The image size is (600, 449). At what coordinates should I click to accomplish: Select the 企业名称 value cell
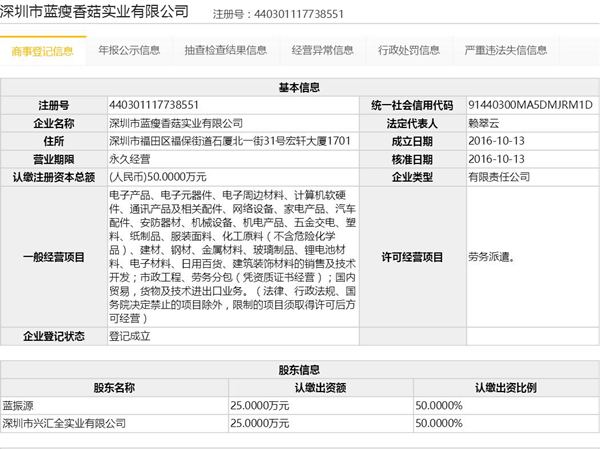(233, 123)
